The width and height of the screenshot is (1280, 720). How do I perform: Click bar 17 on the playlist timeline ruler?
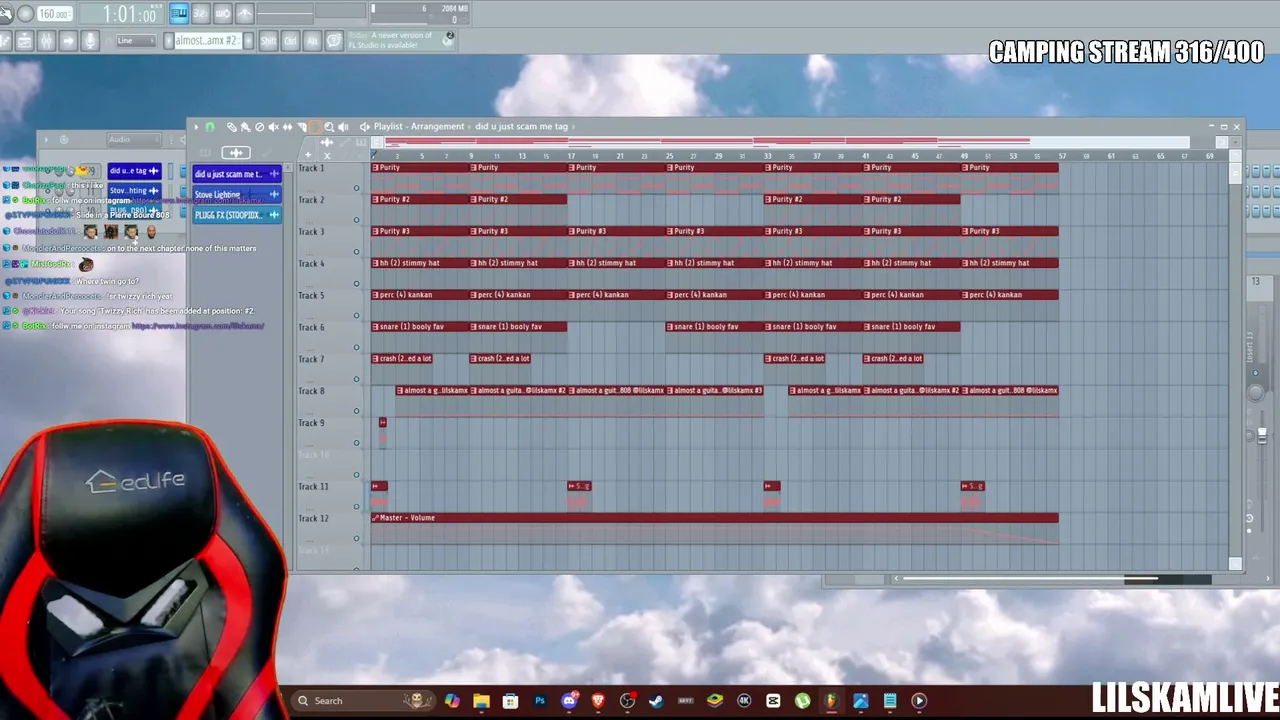tap(571, 156)
